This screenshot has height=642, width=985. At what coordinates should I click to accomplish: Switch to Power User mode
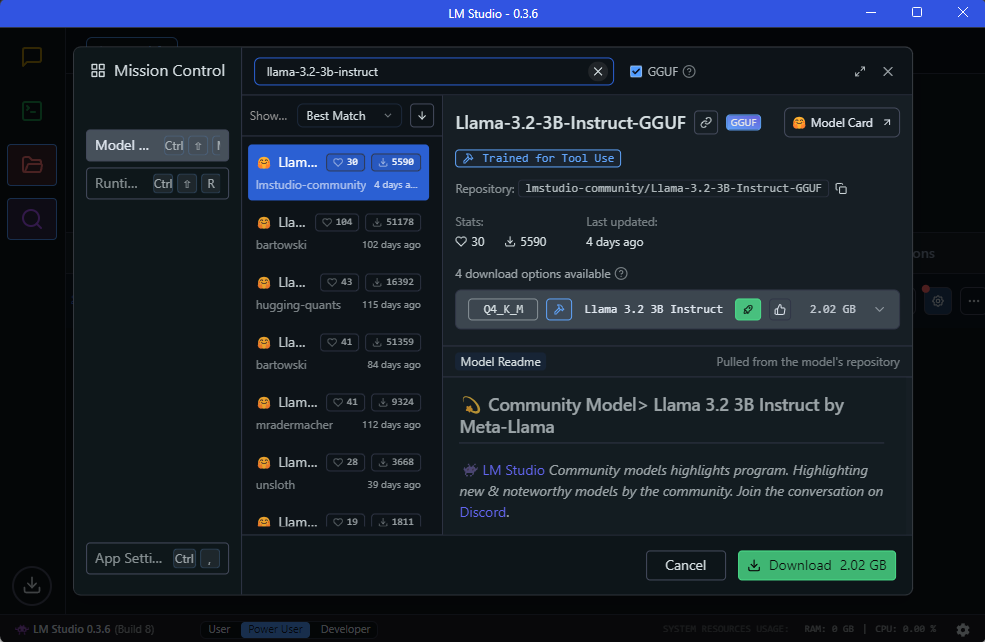click(275, 629)
